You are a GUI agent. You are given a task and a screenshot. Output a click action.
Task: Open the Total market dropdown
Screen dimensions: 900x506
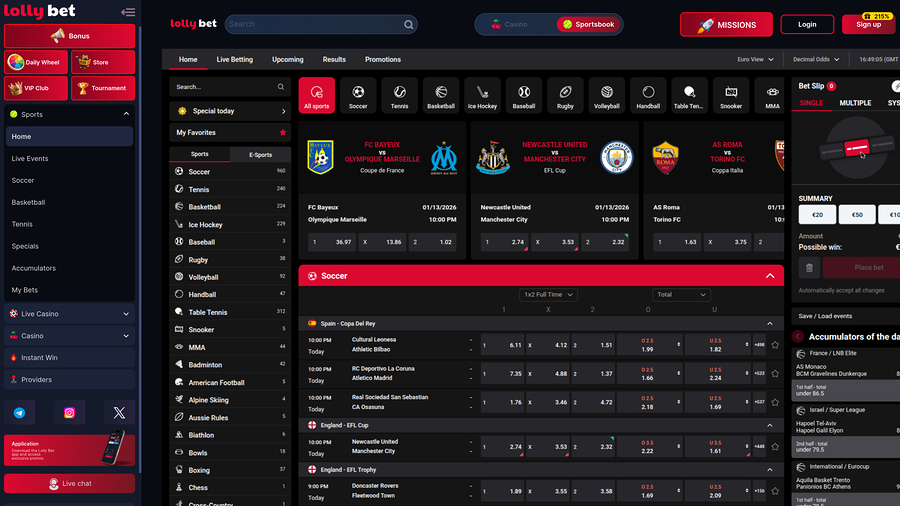(x=681, y=295)
